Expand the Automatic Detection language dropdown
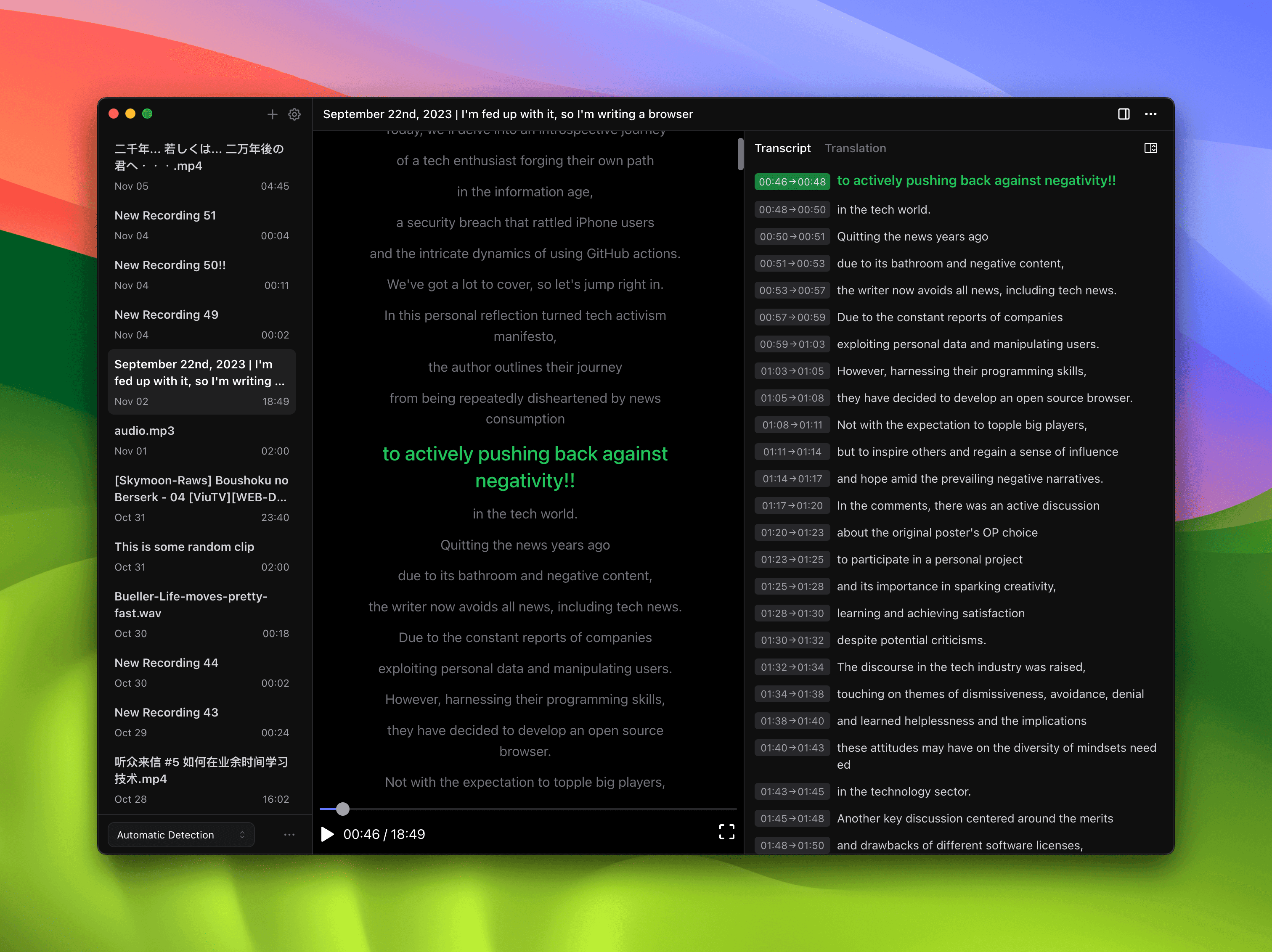 (x=181, y=835)
